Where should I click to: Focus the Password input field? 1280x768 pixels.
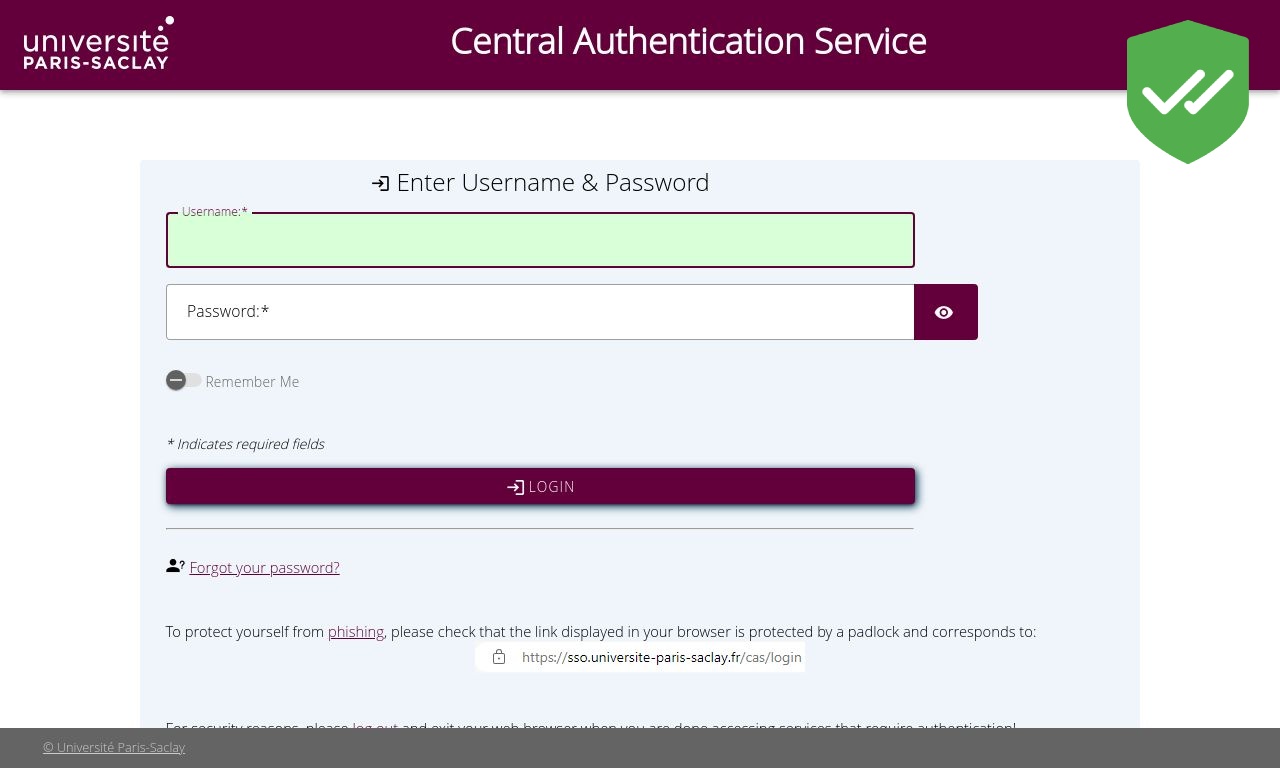540,312
